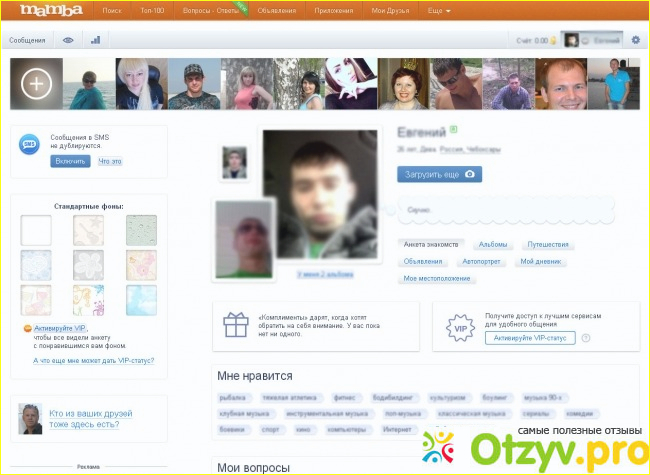This screenshot has height=475, width=650.
Task: Select the 'Мой дневник' tab
Action: (543, 261)
